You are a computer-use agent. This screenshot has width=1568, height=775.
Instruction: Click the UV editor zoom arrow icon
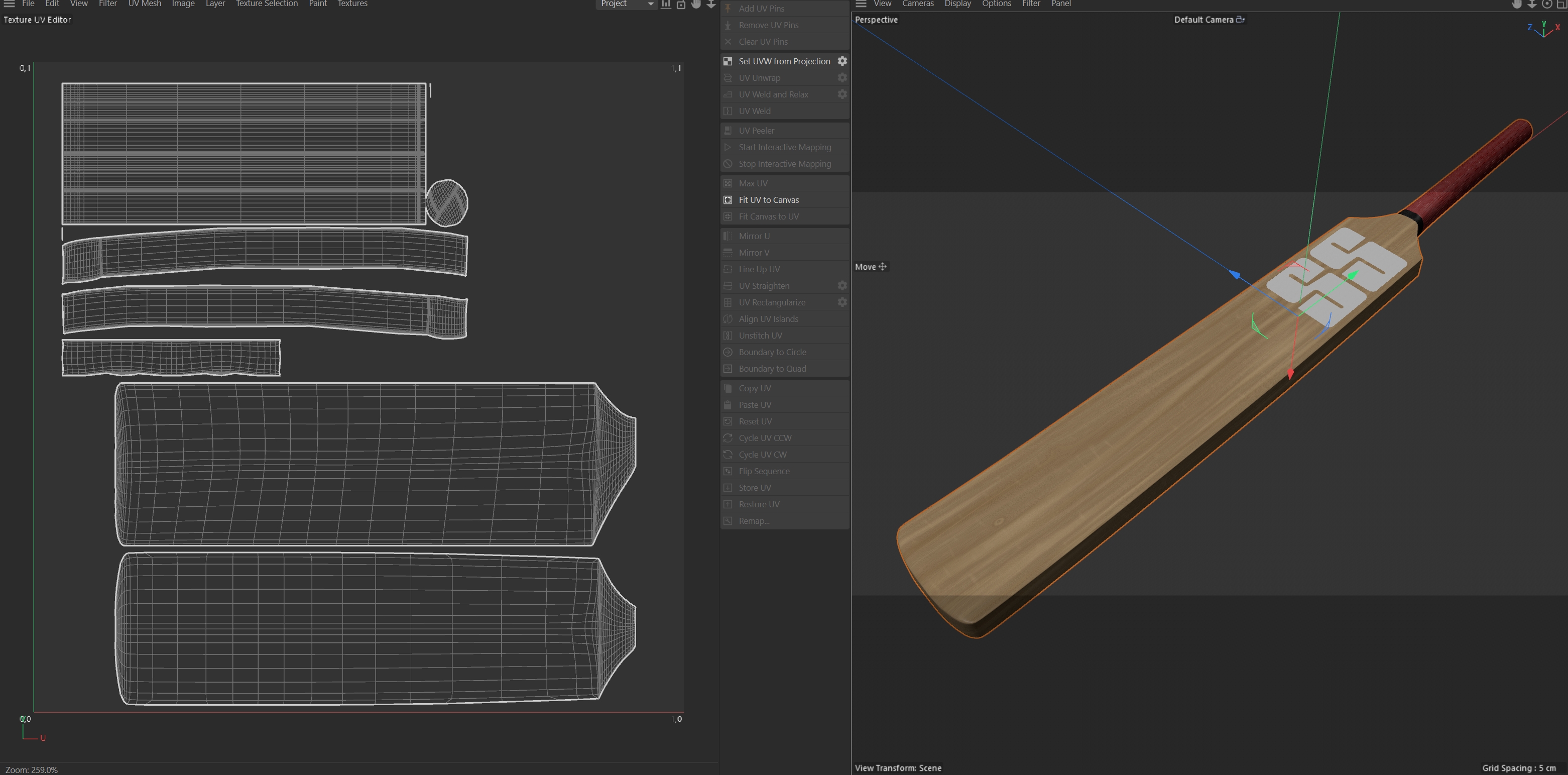click(710, 4)
